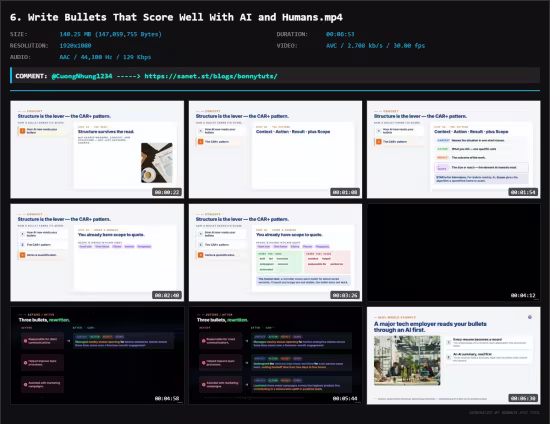Click the @CuongNhung1234 username in comment

82,76
